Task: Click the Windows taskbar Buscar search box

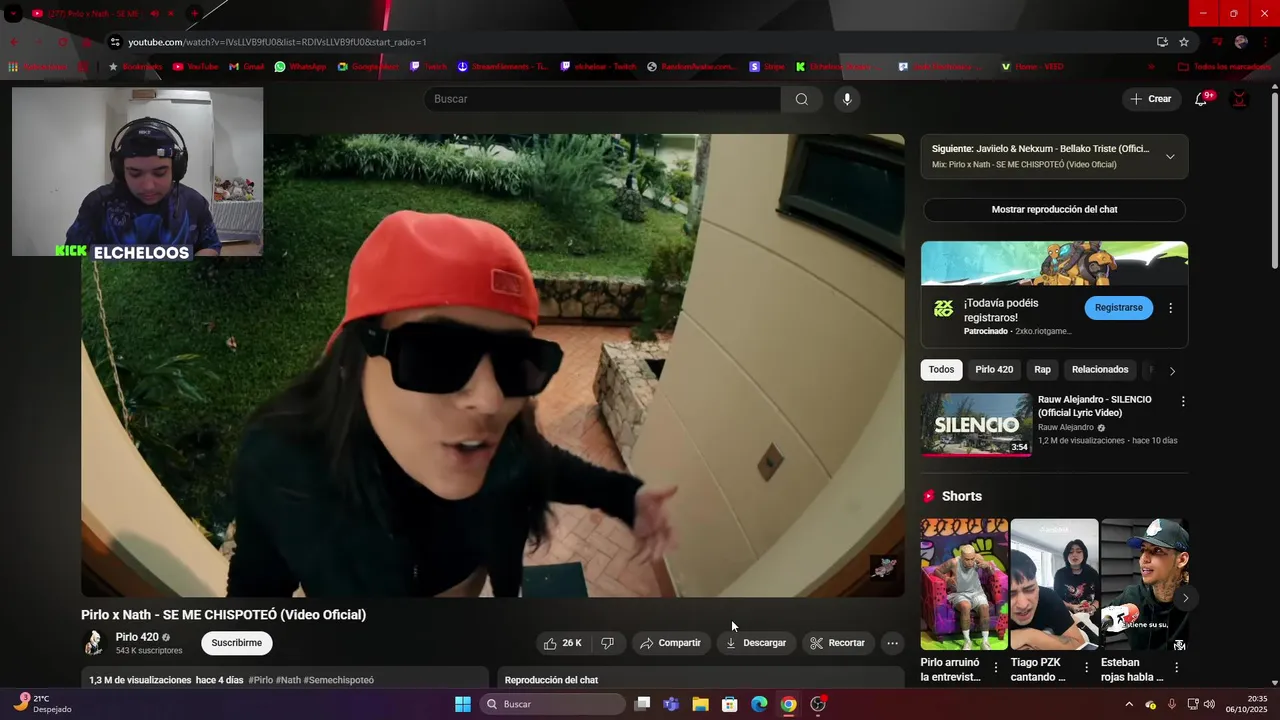Action: click(551, 704)
